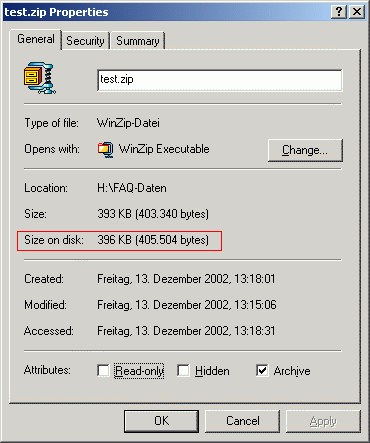Tick the Hidden attribute checkbox
This screenshot has height=443, width=370.
pyautogui.click(x=183, y=370)
